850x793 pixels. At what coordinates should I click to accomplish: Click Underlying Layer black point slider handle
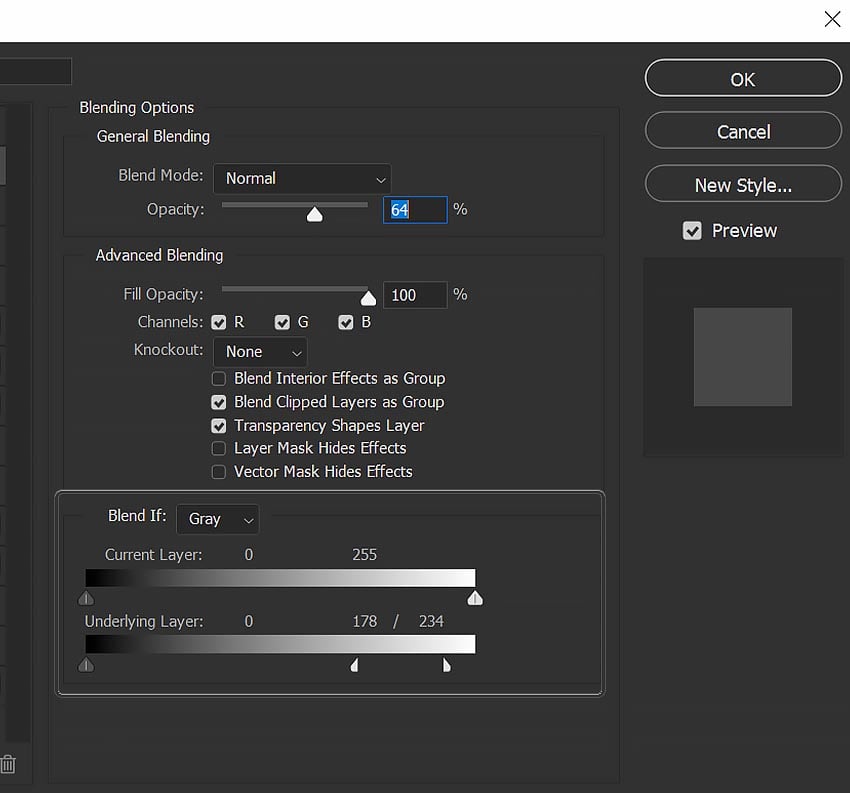(86, 665)
